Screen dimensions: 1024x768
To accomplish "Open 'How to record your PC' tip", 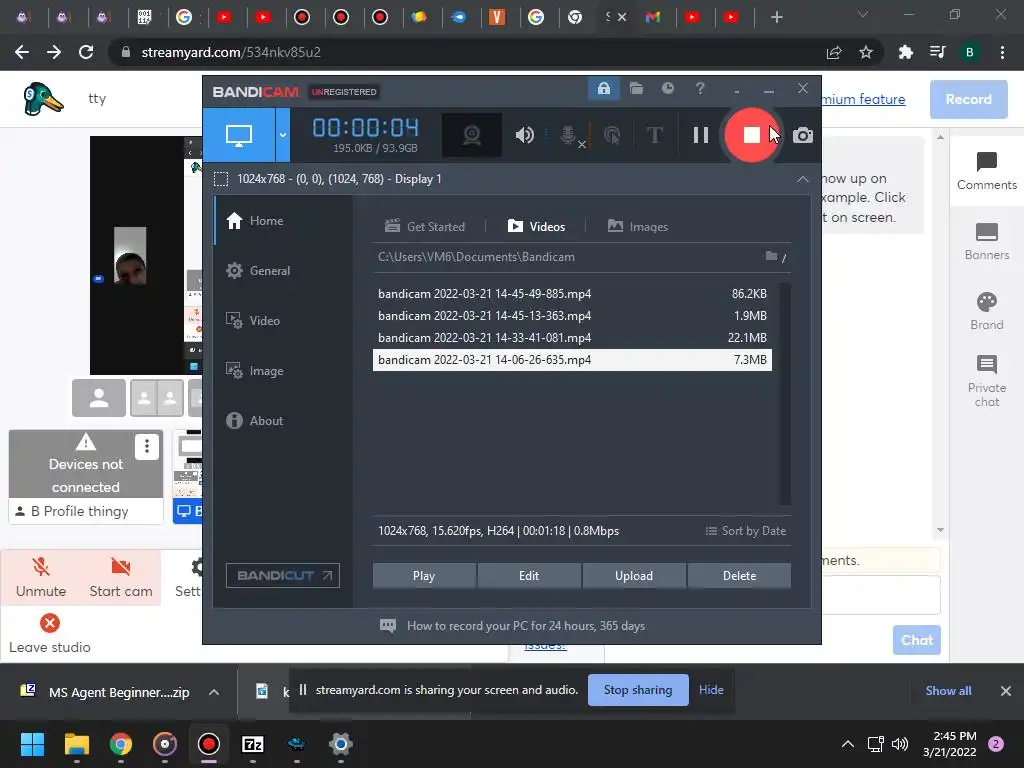I will click(513, 626).
